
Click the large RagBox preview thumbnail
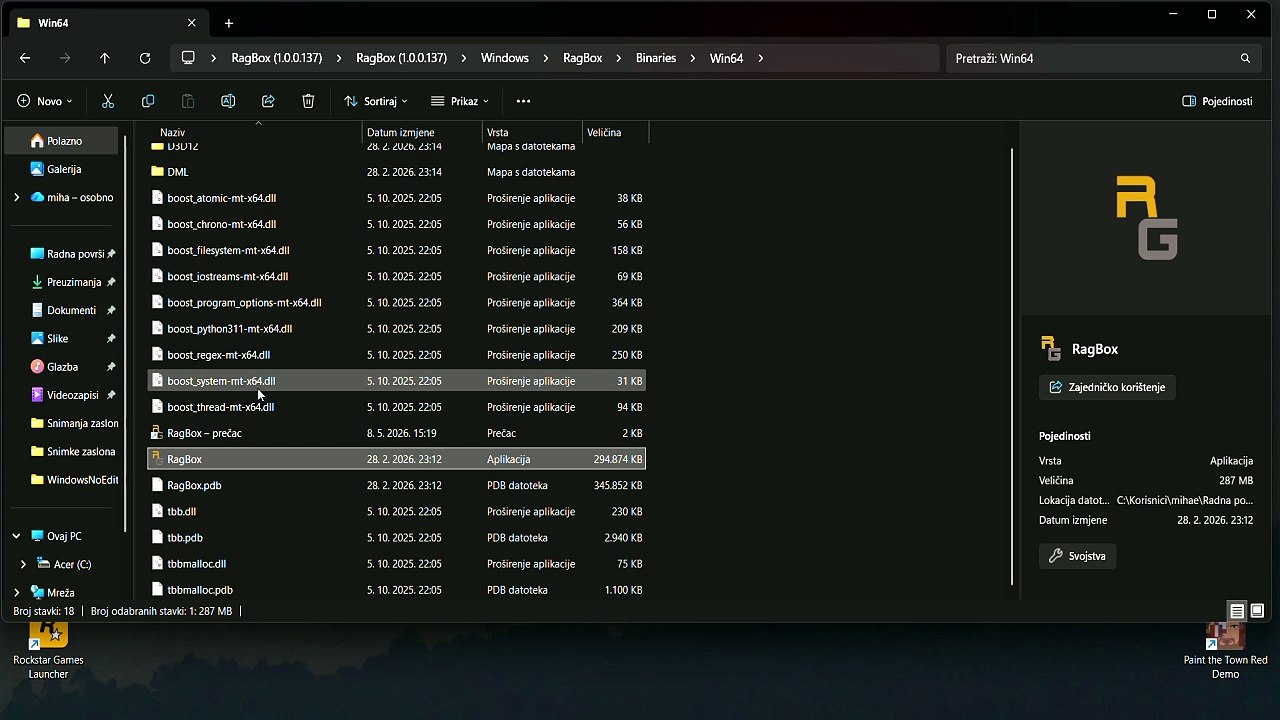point(1147,217)
